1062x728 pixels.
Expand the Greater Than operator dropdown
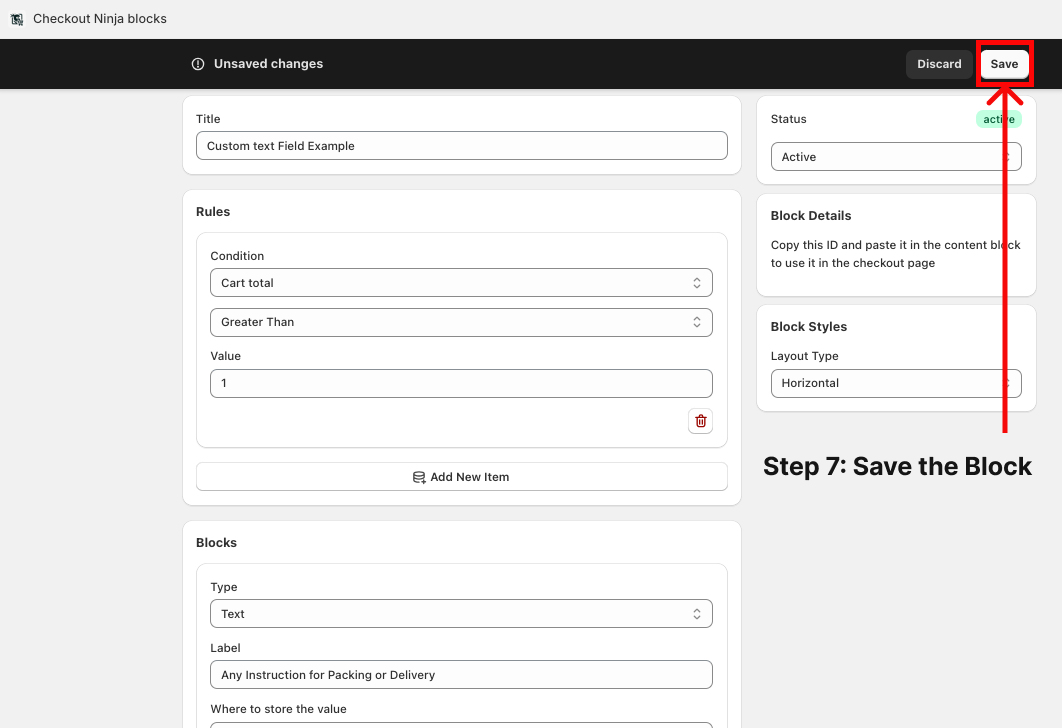[x=461, y=322]
